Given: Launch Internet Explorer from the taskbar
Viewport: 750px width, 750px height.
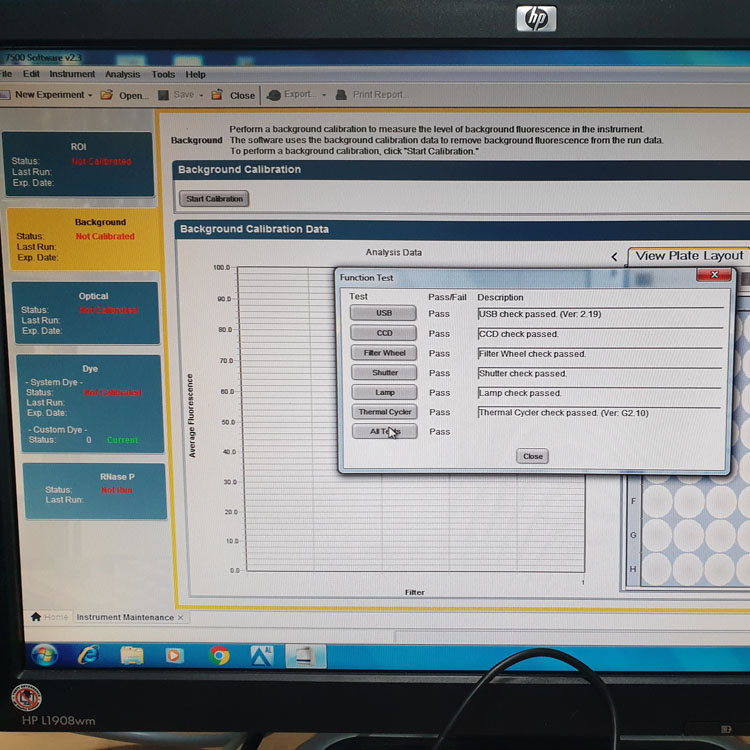Looking at the screenshot, I should click(x=89, y=655).
